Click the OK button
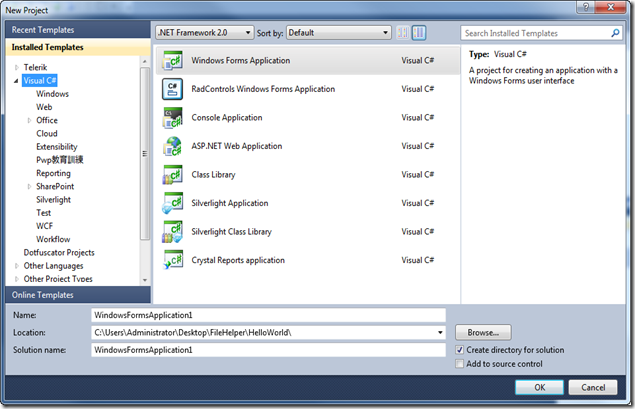 pyautogui.click(x=539, y=388)
